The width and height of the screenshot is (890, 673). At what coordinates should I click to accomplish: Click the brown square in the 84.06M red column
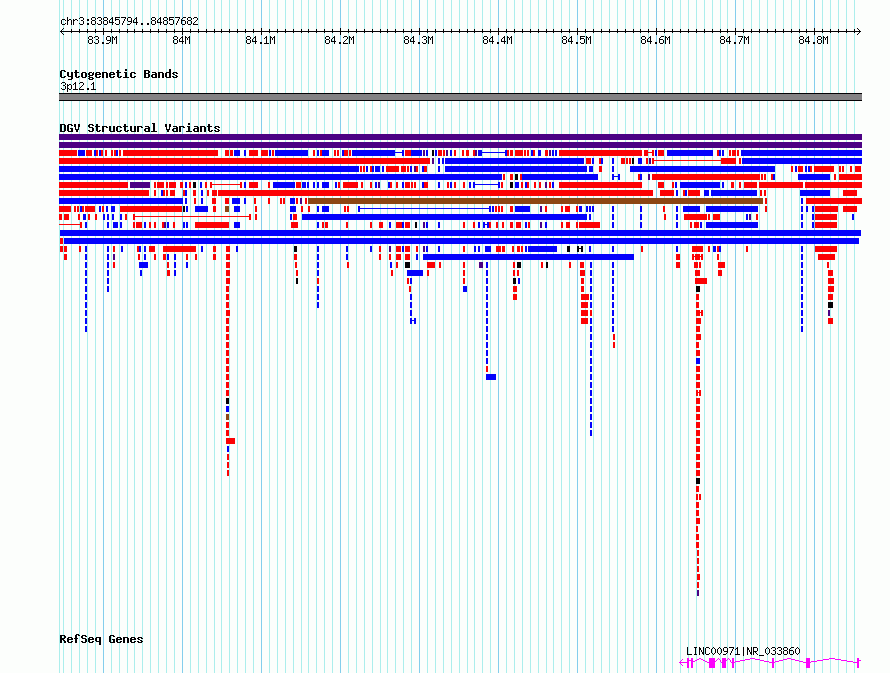[228, 417]
